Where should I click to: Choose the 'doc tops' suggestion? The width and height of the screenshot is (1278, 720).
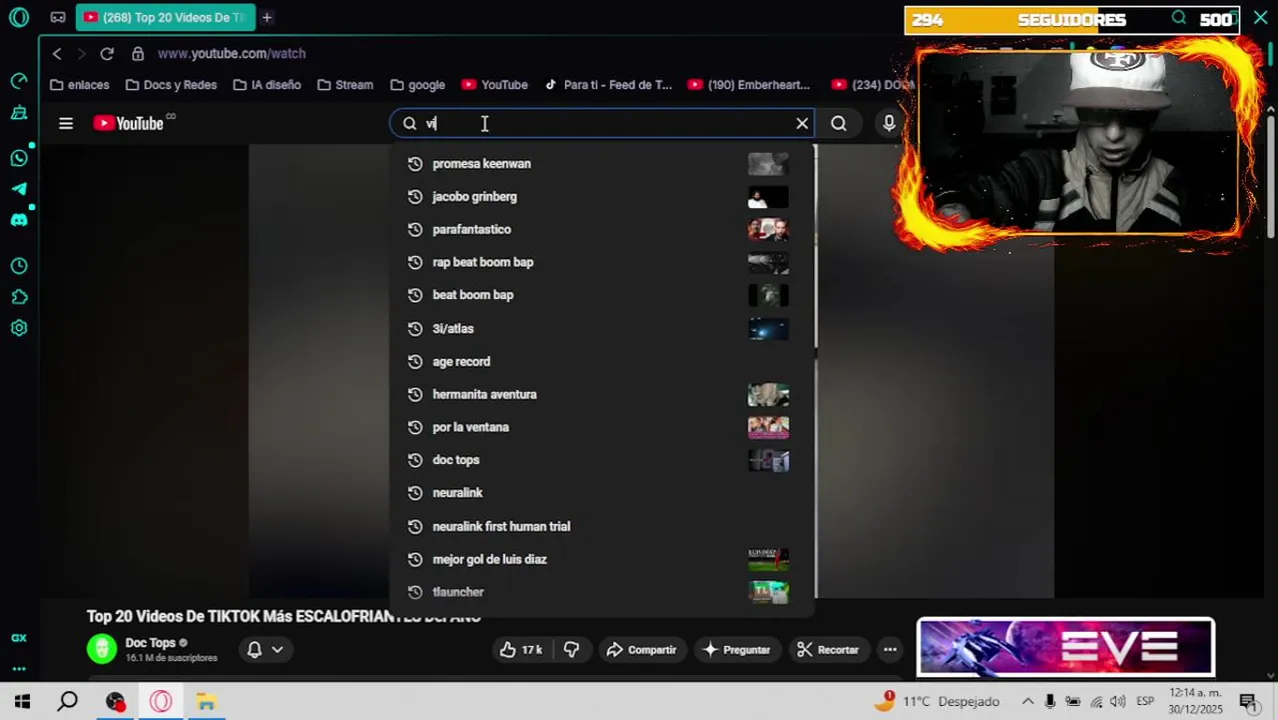coord(602,460)
